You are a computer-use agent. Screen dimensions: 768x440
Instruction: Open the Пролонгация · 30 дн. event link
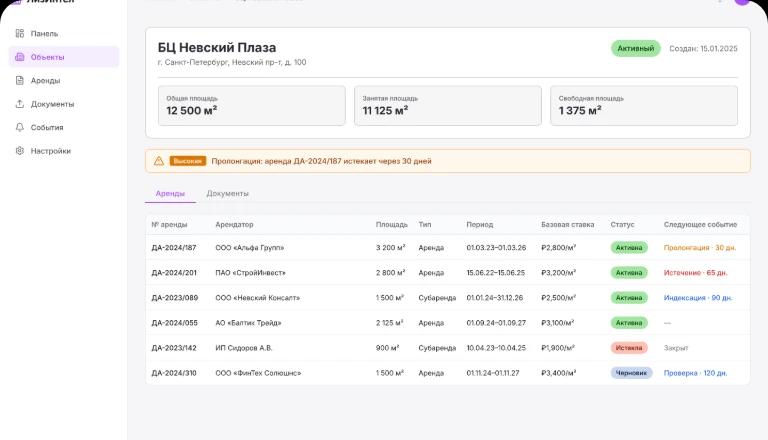click(x=699, y=247)
